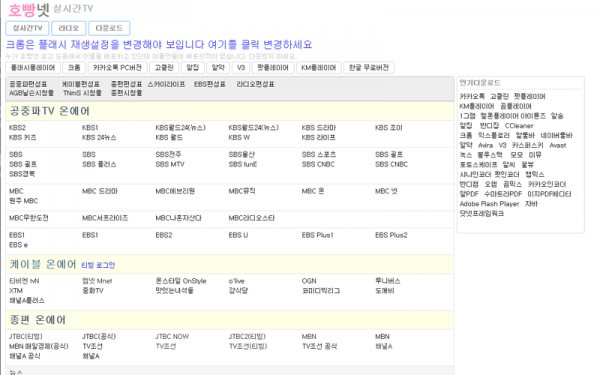Open the JTBC NOW channel

(x=172, y=337)
